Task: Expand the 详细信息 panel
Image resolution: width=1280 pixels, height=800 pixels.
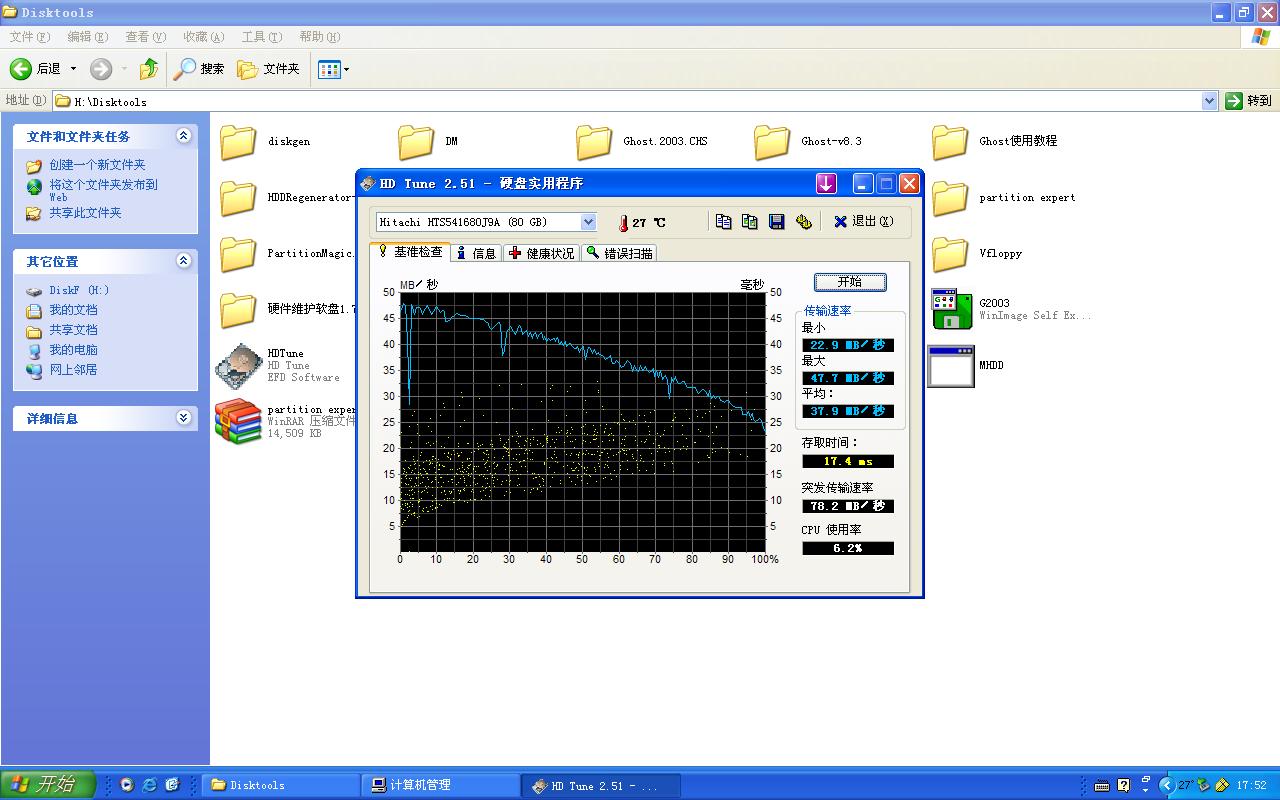Action: [183, 418]
